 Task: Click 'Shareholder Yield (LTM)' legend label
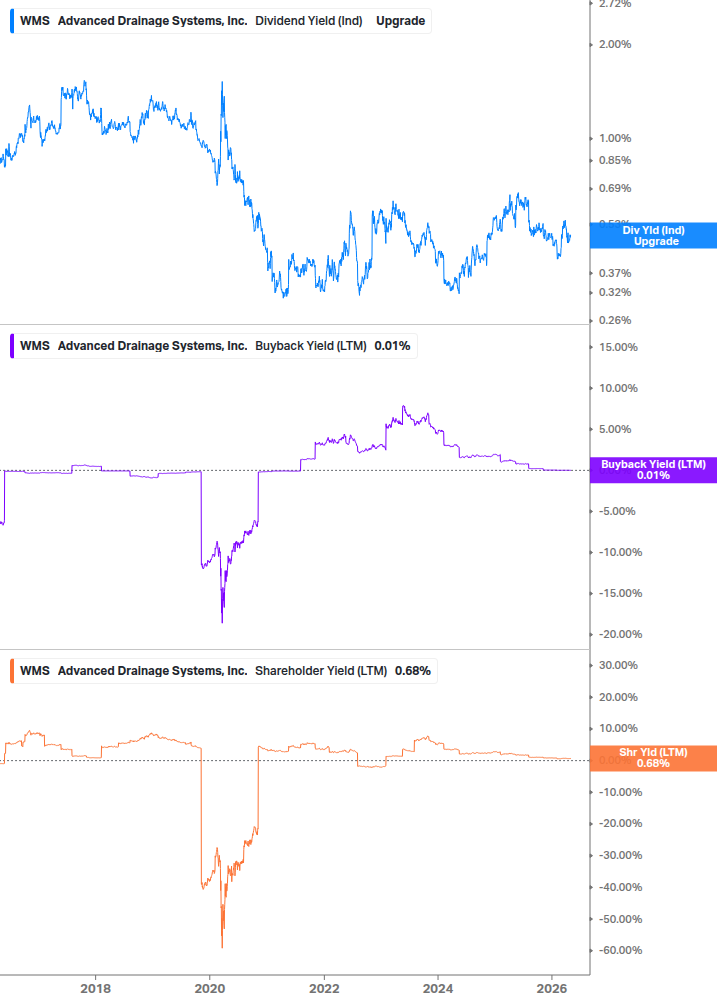pos(321,670)
